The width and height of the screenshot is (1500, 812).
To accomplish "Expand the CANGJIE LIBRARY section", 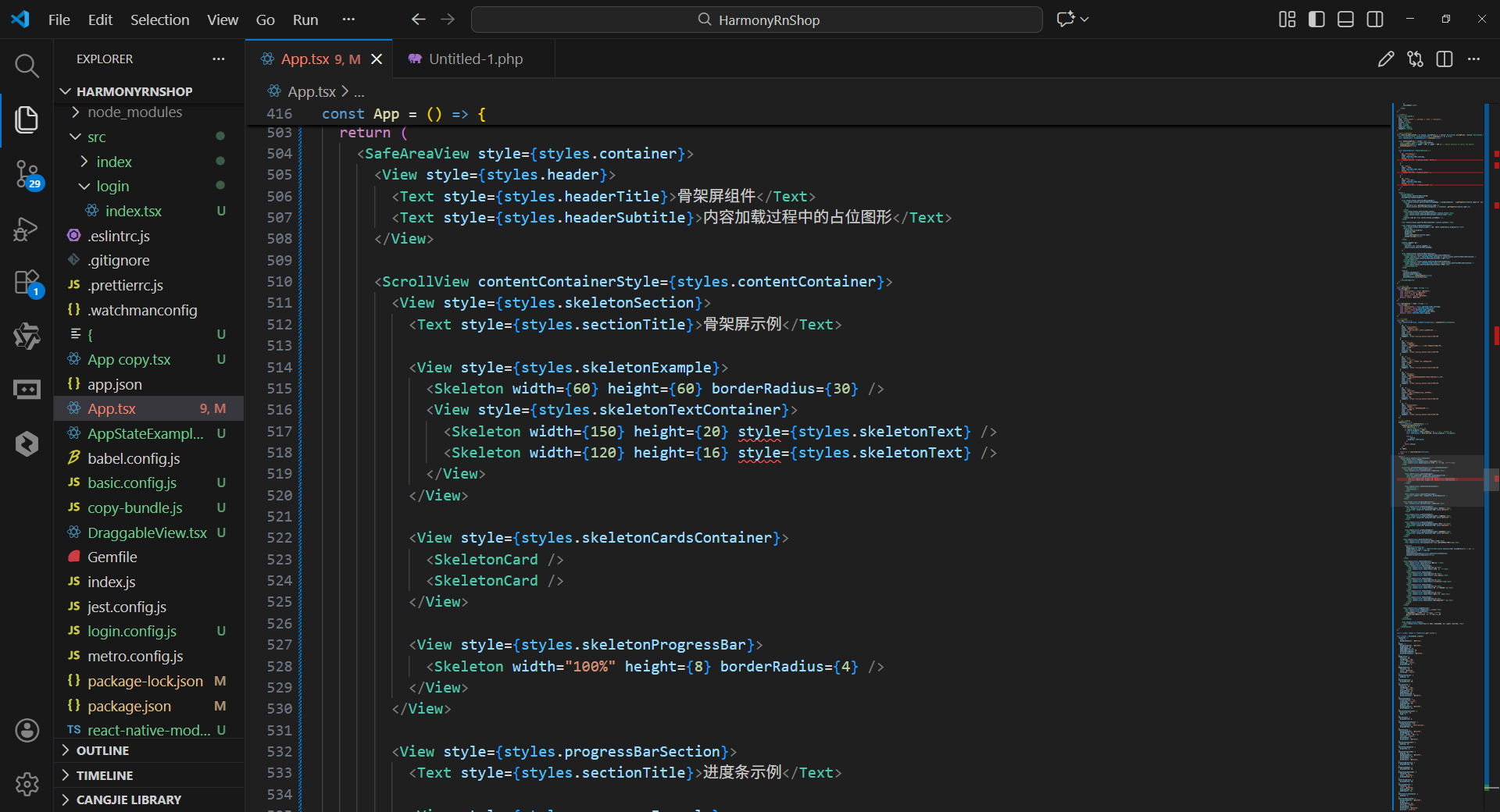I will pyautogui.click(x=148, y=800).
